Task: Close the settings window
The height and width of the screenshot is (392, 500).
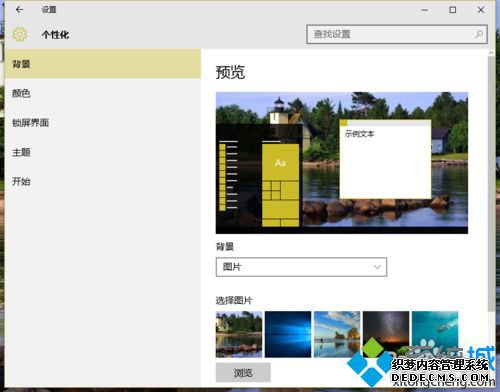Action: point(481,10)
